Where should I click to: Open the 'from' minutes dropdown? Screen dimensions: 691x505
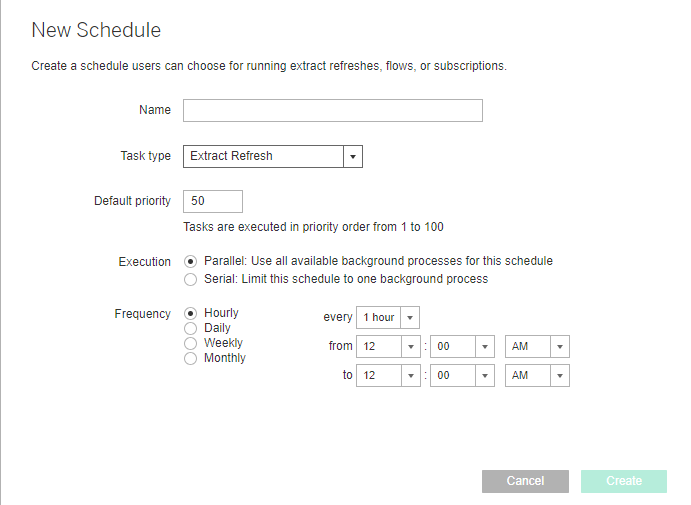click(462, 346)
